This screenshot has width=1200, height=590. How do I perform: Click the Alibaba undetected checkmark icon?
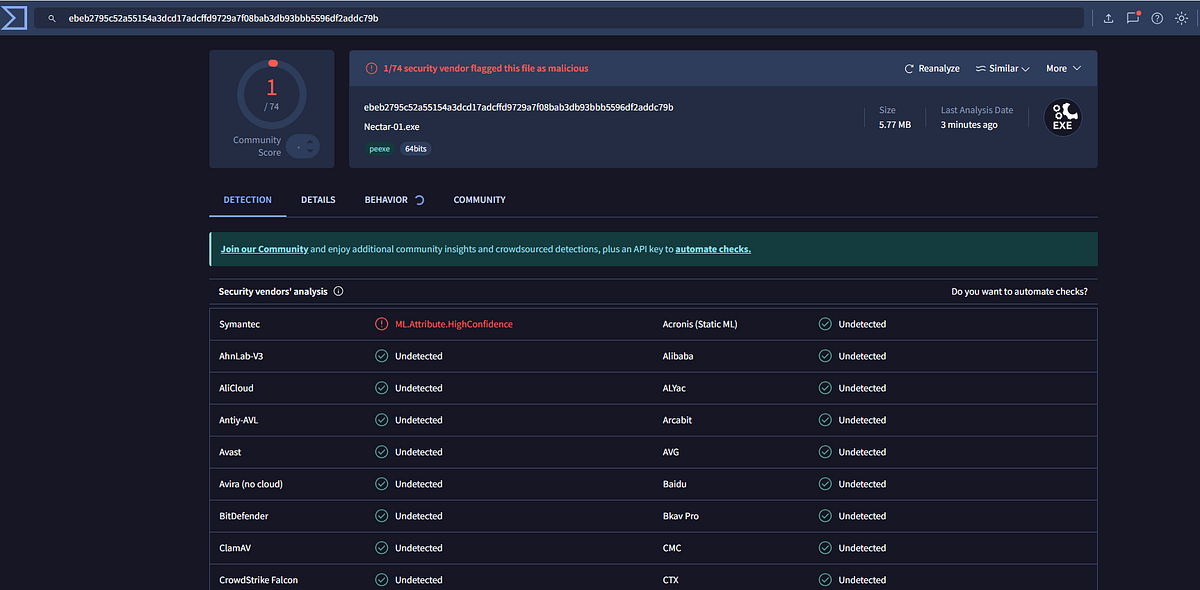825,356
